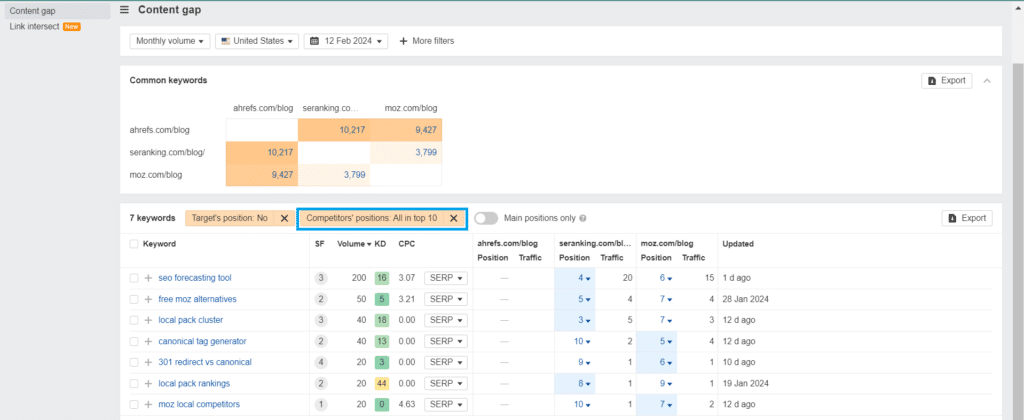Remove the Competitors' positions filter chip

click(454, 218)
